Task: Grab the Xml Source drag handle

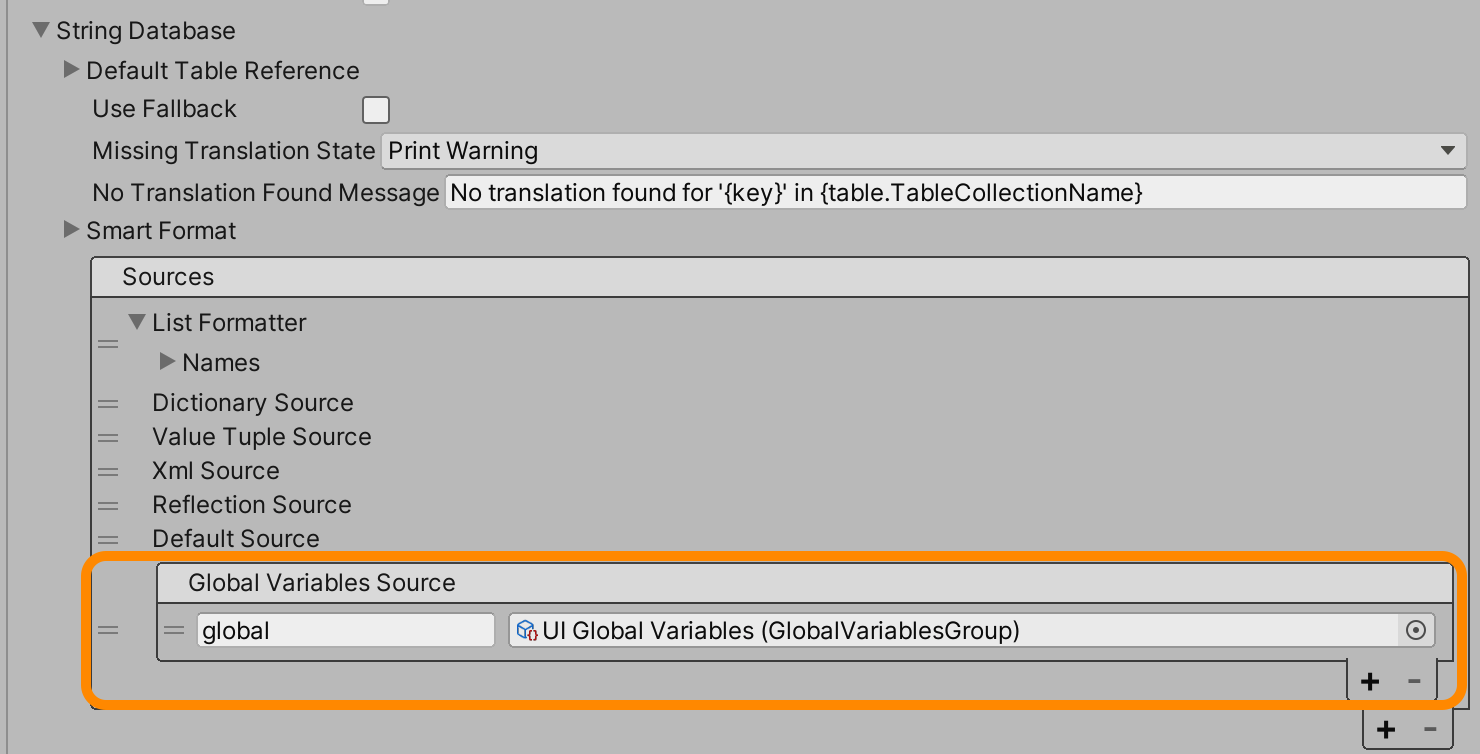Action: coord(108,470)
